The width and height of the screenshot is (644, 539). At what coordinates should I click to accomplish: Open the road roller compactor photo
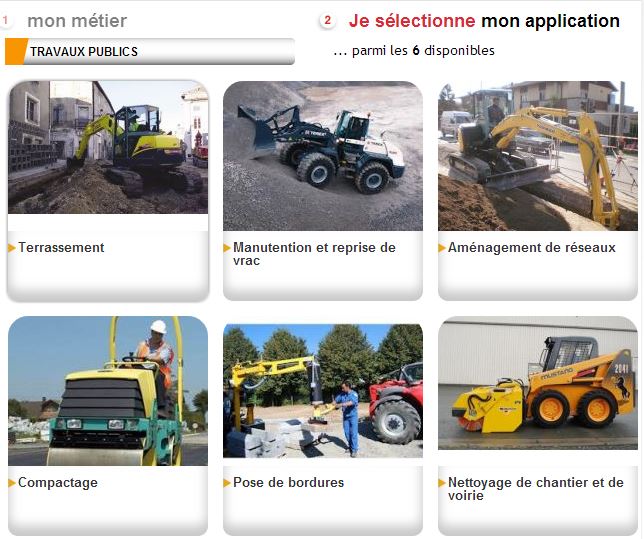click(x=108, y=391)
